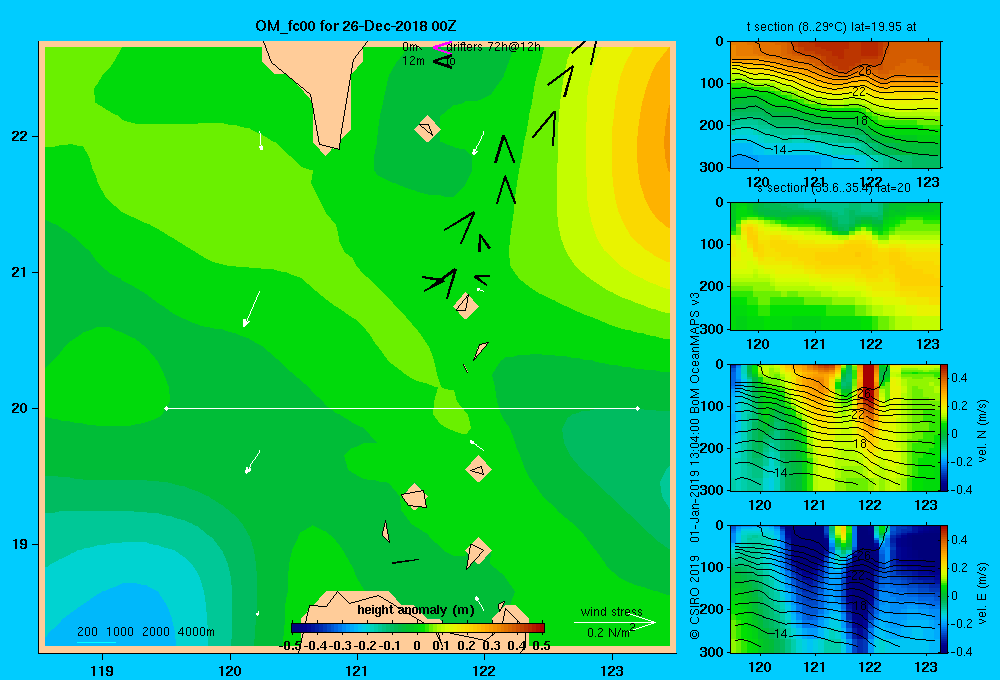
Task: Open the eastward velocity section plot
Action: click(x=835, y=589)
